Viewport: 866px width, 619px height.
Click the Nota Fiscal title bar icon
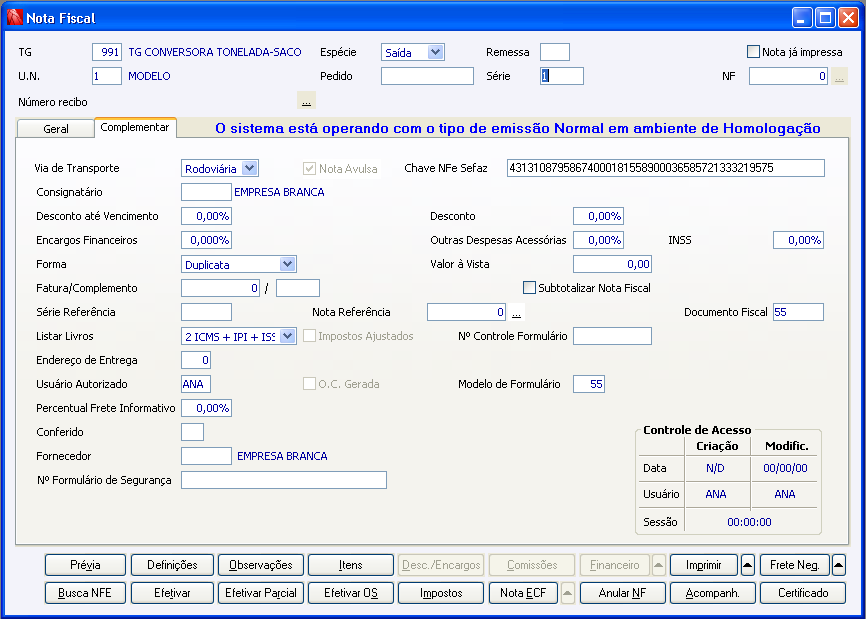[15, 18]
